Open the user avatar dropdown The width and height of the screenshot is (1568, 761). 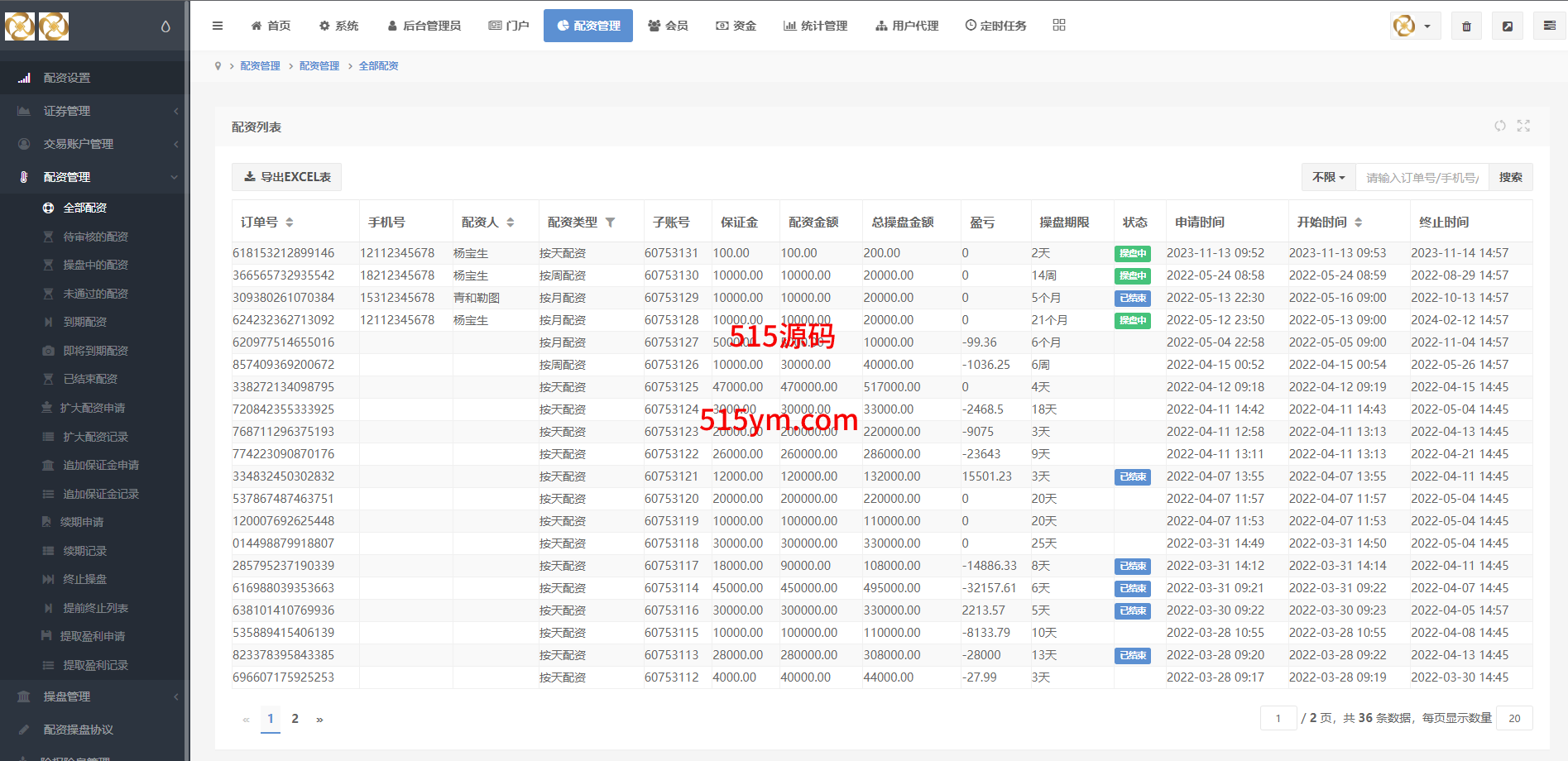[1414, 26]
